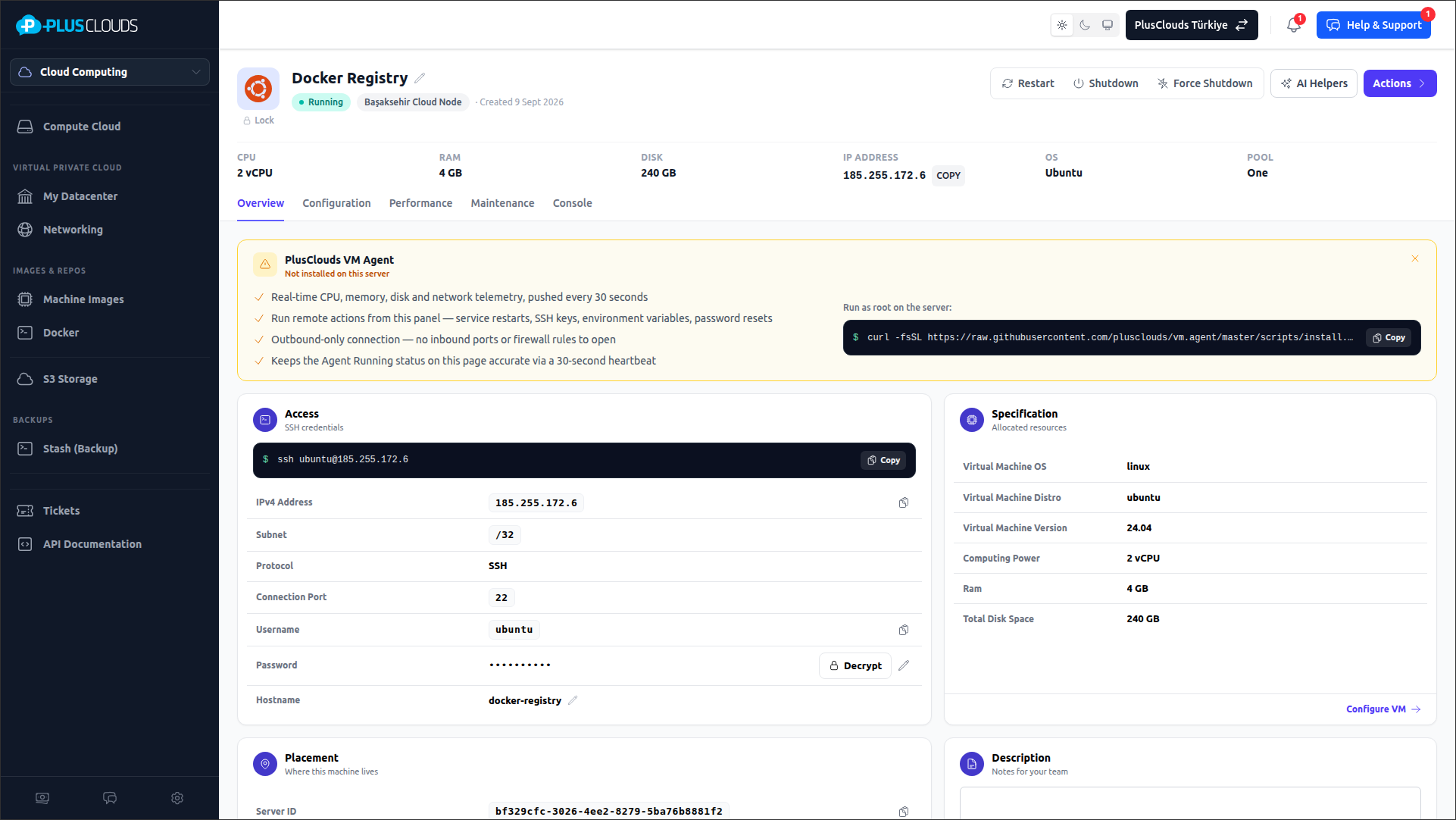Click the Başakşehir Cloud Node tag
The width and height of the screenshot is (1456, 820).
(413, 102)
